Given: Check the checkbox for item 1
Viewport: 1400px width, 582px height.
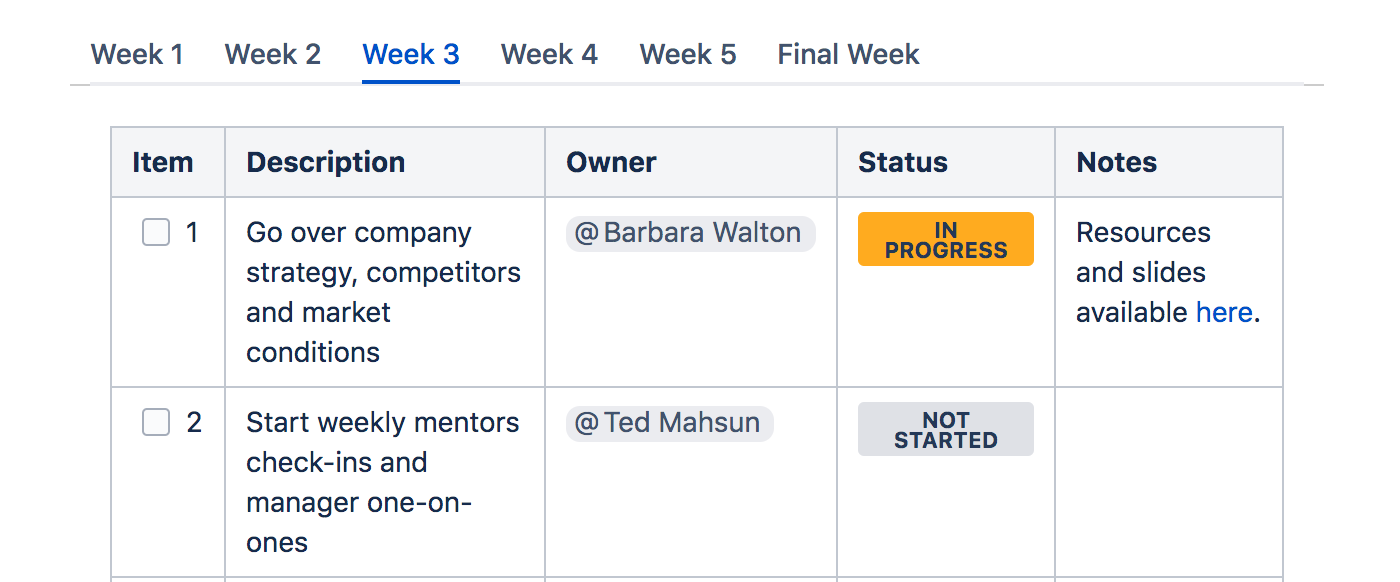Looking at the screenshot, I should click(155, 232).
